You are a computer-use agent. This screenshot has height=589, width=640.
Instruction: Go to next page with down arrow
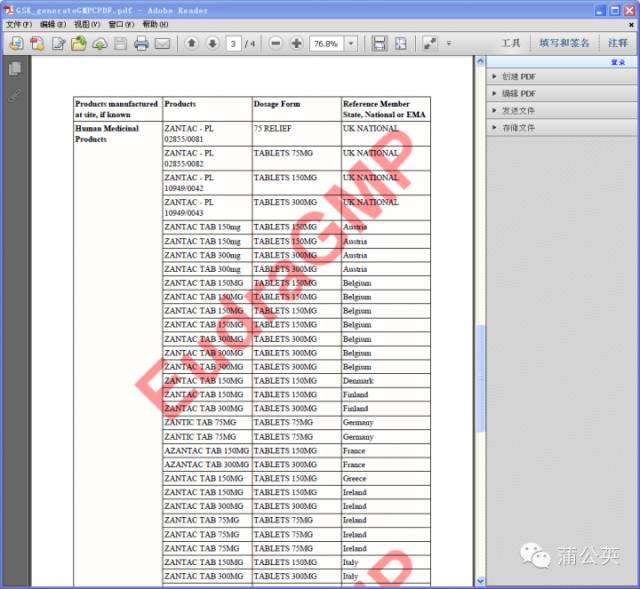212,43
